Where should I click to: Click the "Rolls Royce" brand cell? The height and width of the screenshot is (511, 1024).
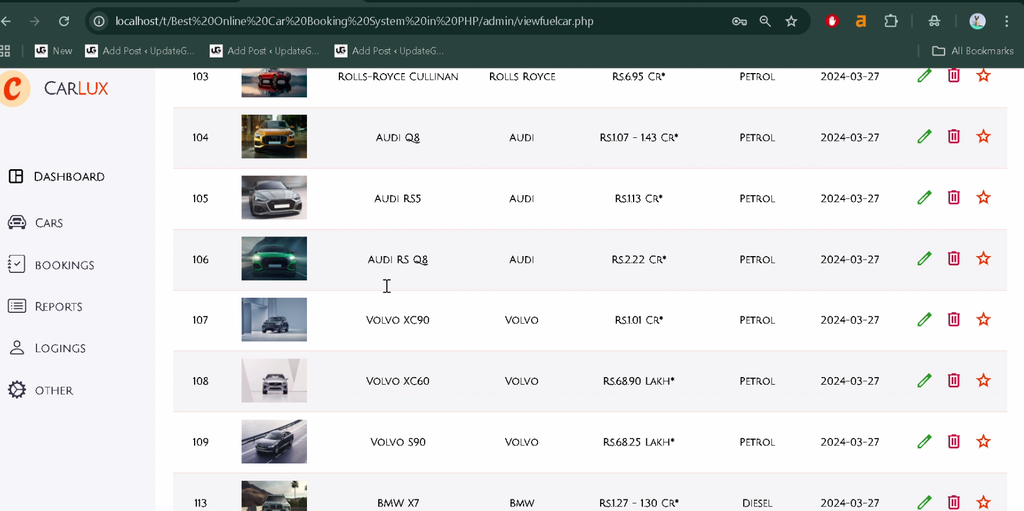[x=522, y=76]
